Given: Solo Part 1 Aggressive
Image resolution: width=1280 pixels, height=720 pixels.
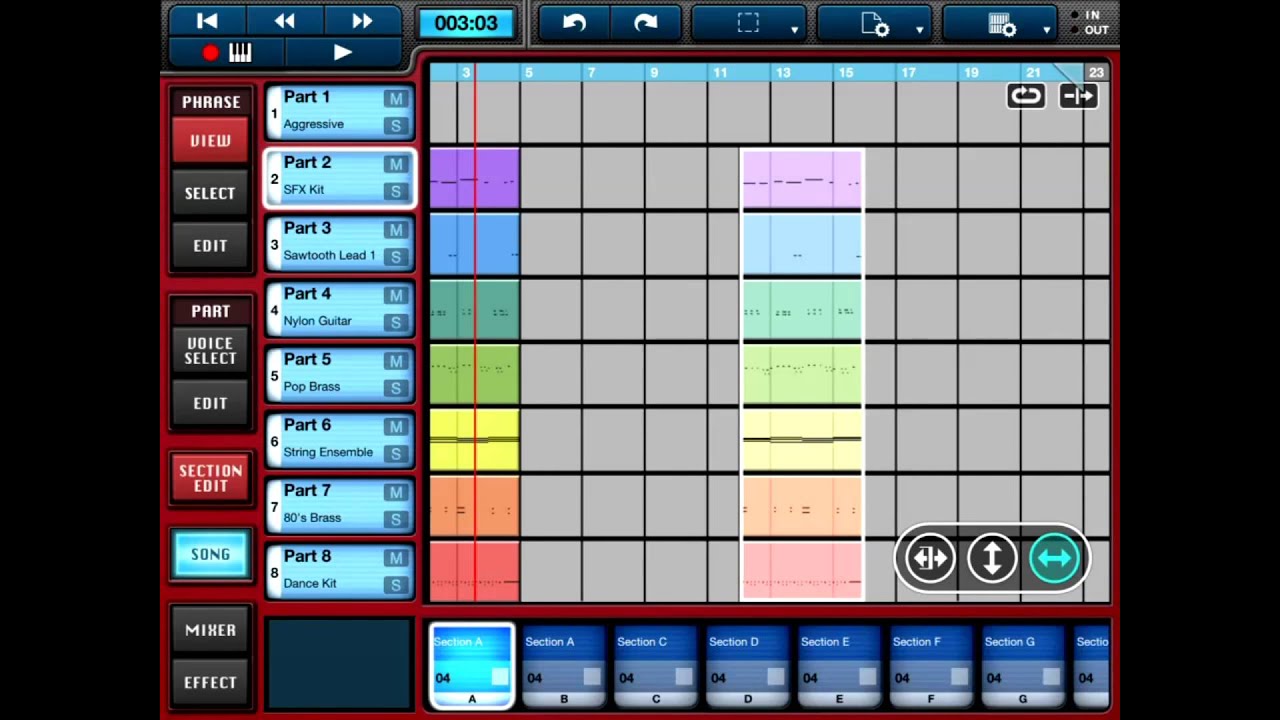Looking at the screenshot, I should 396,125.
